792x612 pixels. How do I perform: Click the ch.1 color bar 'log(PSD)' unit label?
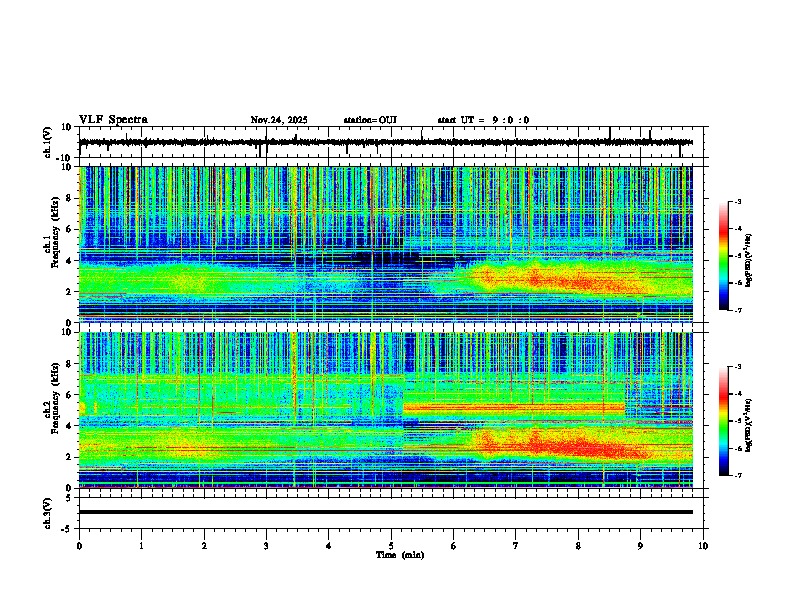pos(749,260)
